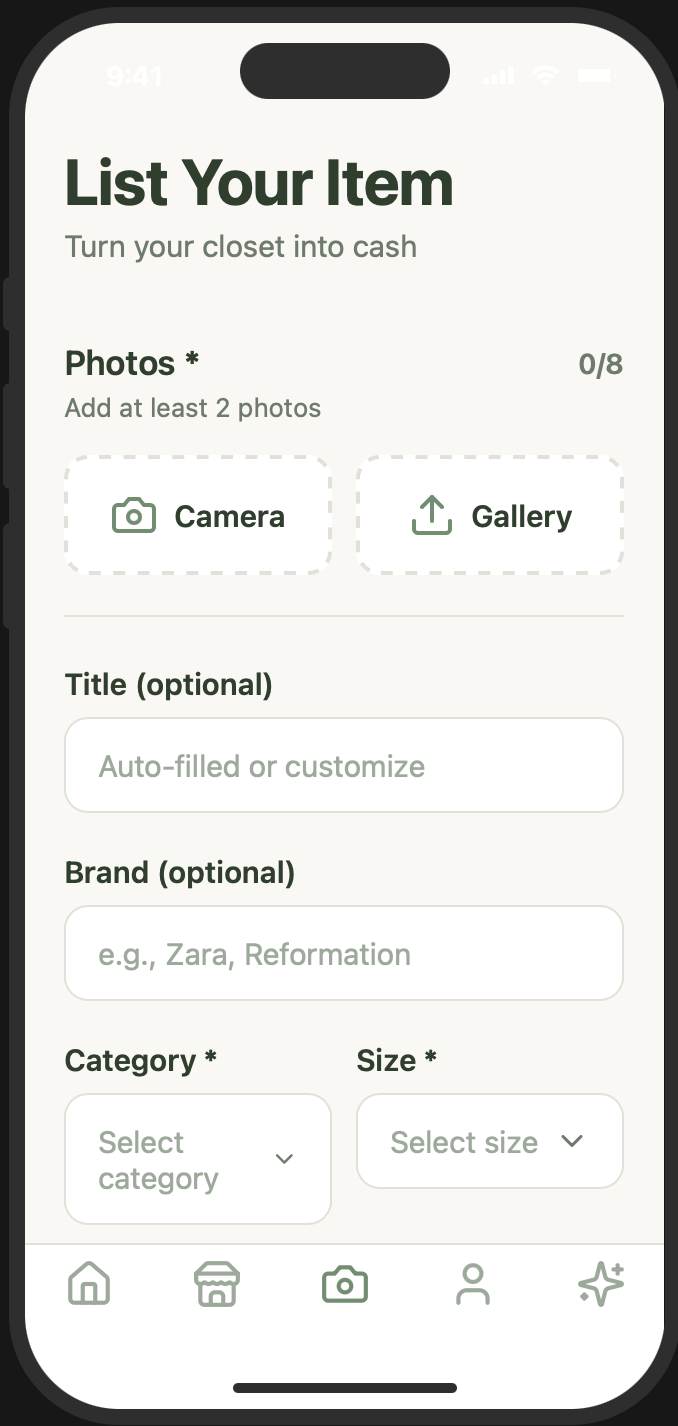Viewport: 678px width, 1426px height.
Task: Tap the battery status icon
Action: tap(594, 76)
